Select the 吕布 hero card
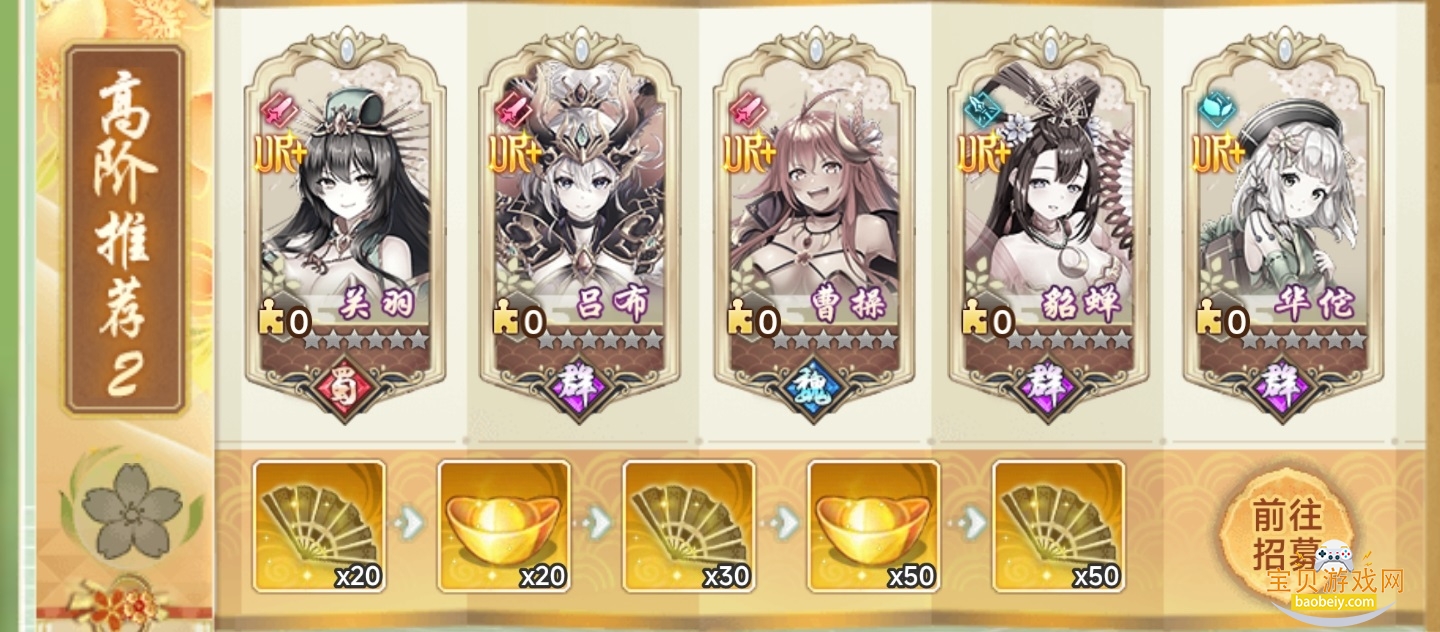 pyautogui.click(x=580, y=224)
